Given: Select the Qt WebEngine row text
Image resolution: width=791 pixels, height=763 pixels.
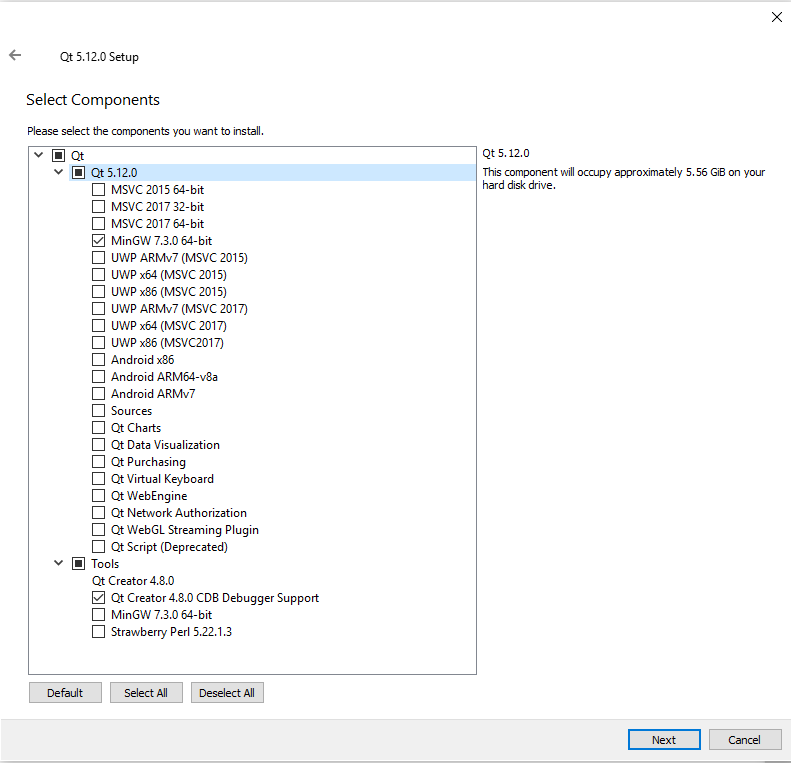Looking at the screenshot, I should click(x=149, y=496).
